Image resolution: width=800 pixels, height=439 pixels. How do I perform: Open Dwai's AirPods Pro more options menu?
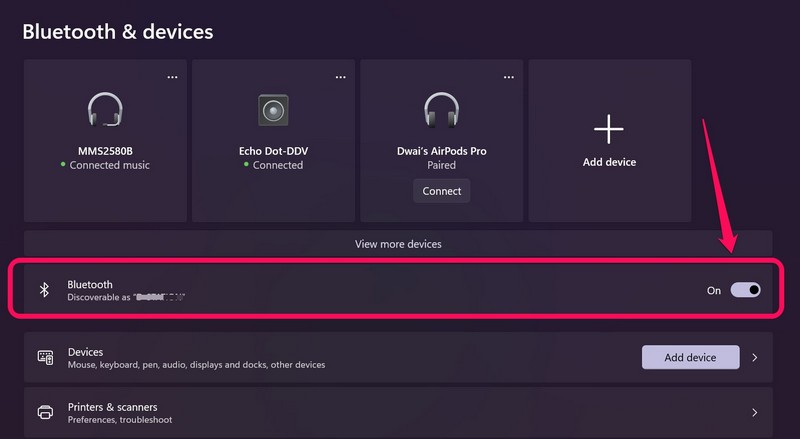tap(509, 76)
